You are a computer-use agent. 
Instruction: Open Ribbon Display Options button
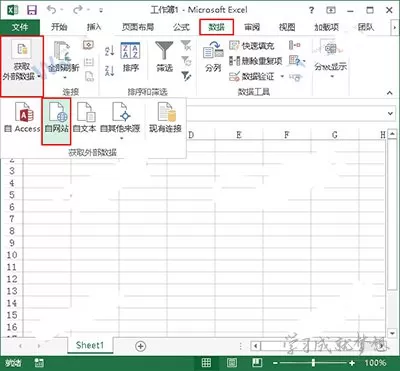tap(331, 10)
